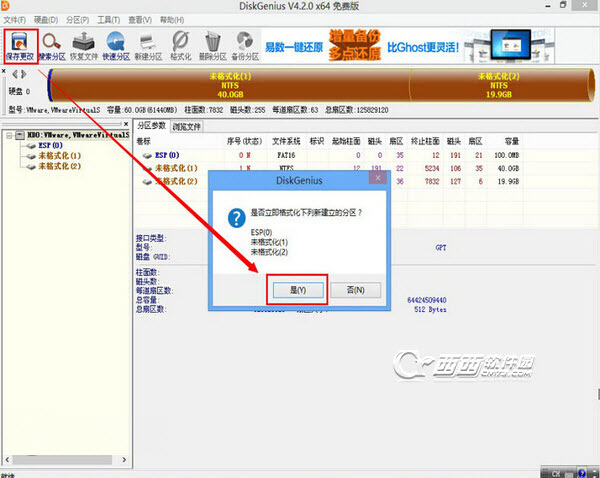Click the GPT partition table type value

pos(441,248)
